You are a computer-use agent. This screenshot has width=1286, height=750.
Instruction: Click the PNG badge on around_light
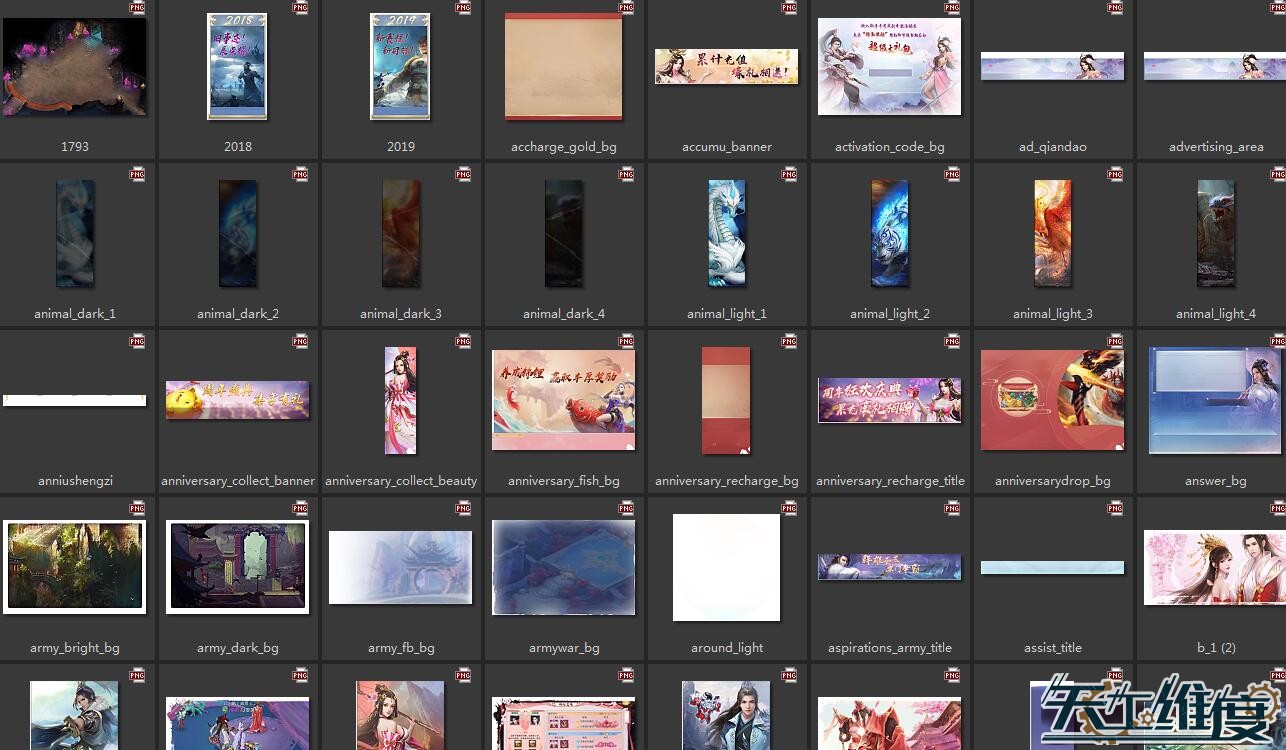click(789, 509)
